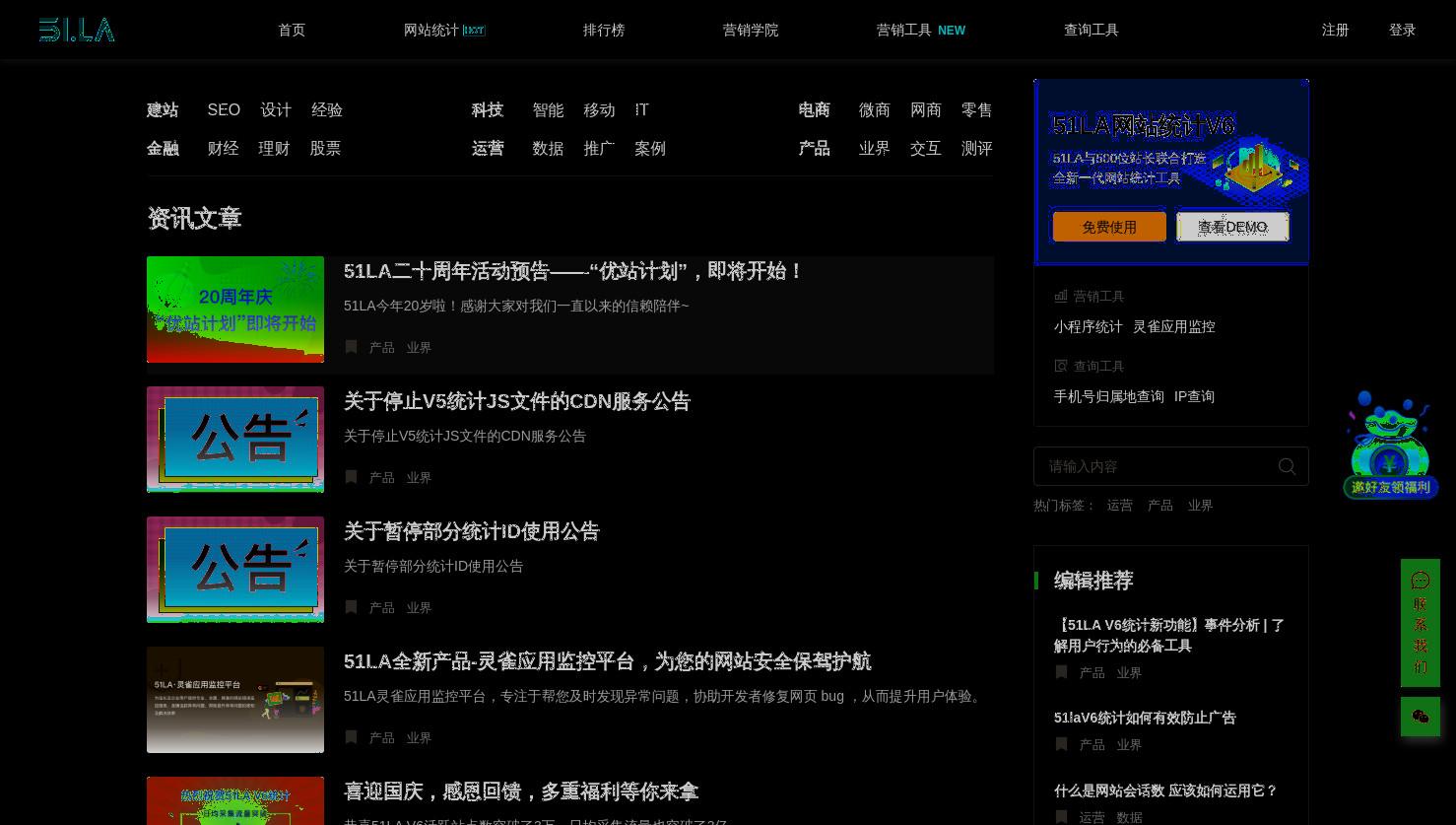This screenshot has width=1456, height=825.
Task: Open 排行榜 in top navigation
Action: [604, 31]
